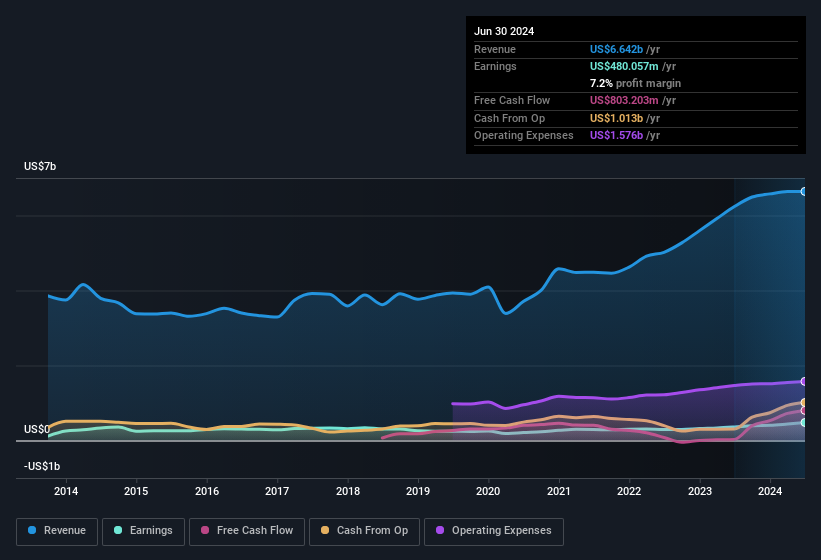The height and width of the screenshot is (560, 821).
Task: Click the Cash From Op label in tooltip
Action: click(x=509, y=118)
